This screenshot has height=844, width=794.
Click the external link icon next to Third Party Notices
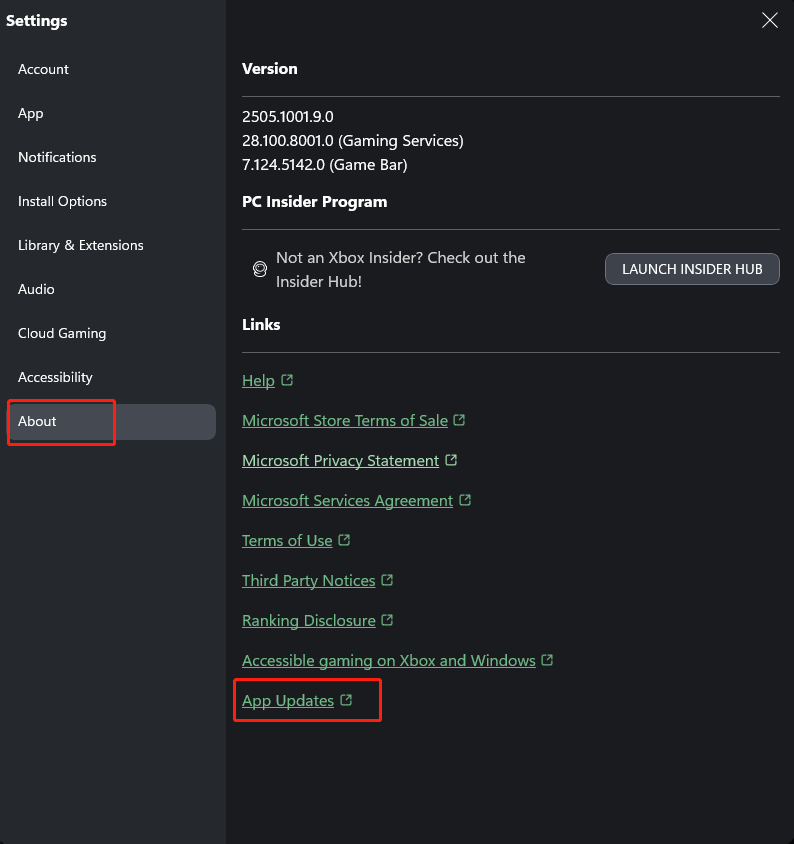point(389,579)
